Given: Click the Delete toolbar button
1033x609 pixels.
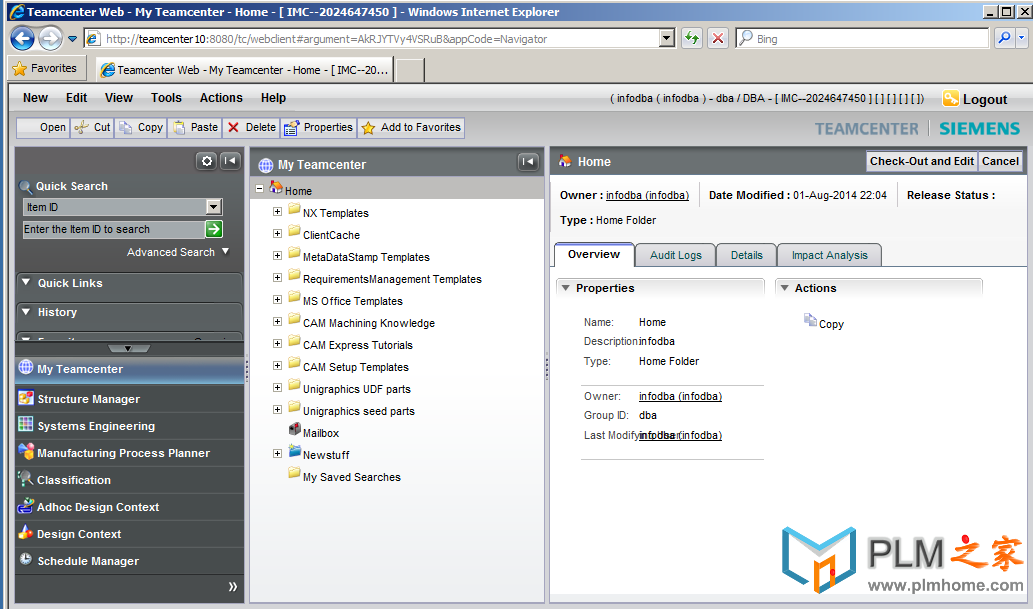Looking at the screenshot, I should tap(252, 127).
